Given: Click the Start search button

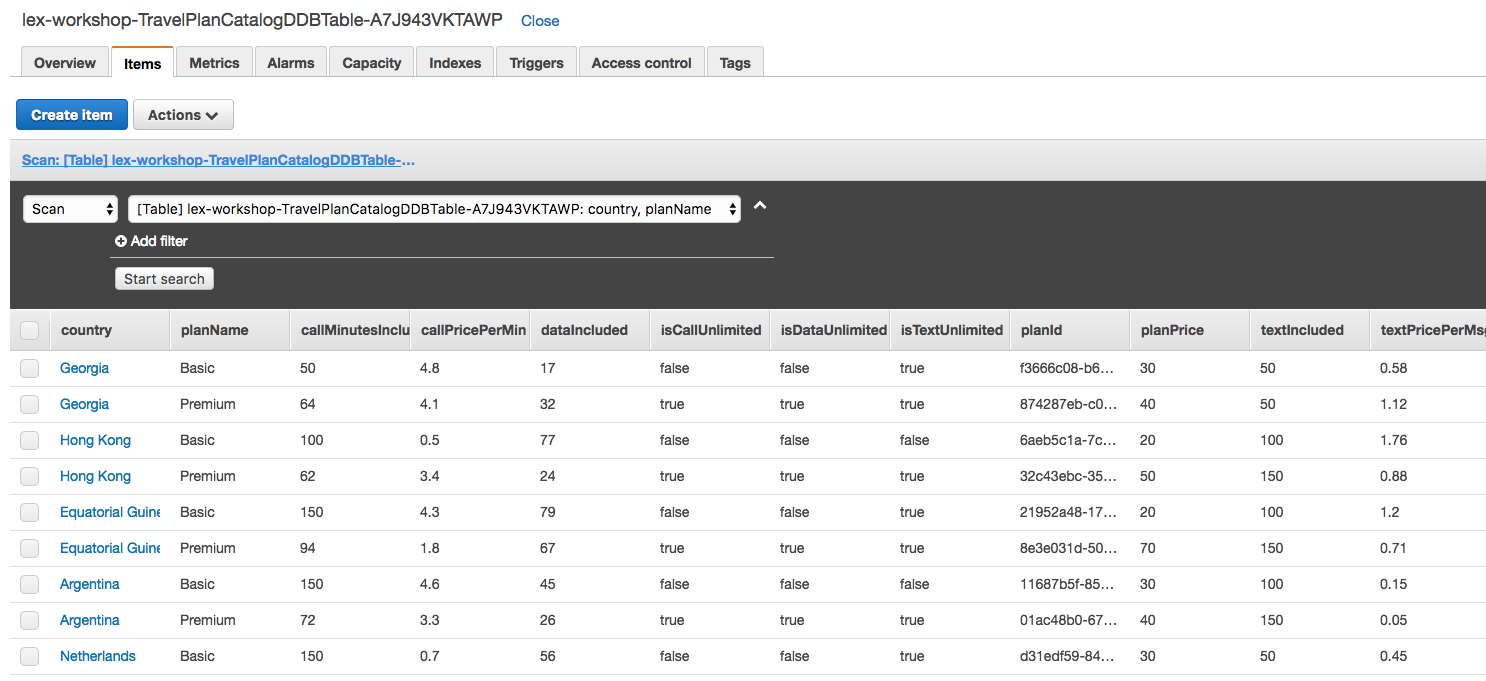Looking at the screenshot, I should tap(164, 279).
